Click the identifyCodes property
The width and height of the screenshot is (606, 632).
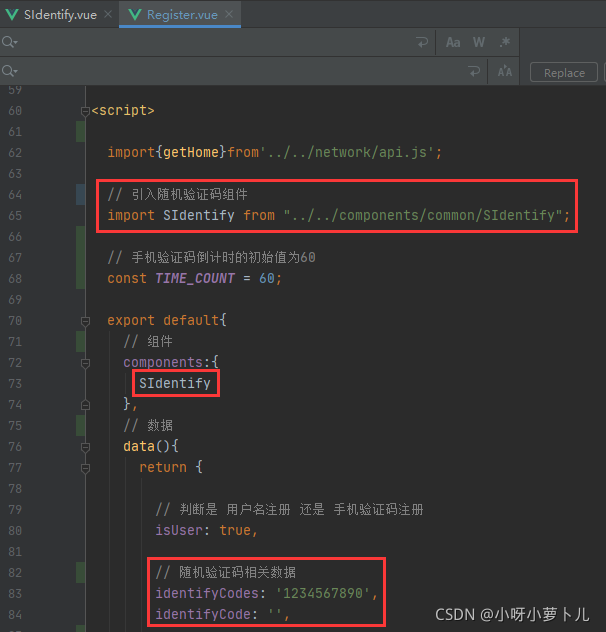pyautogui.click(x=207, y=594)
